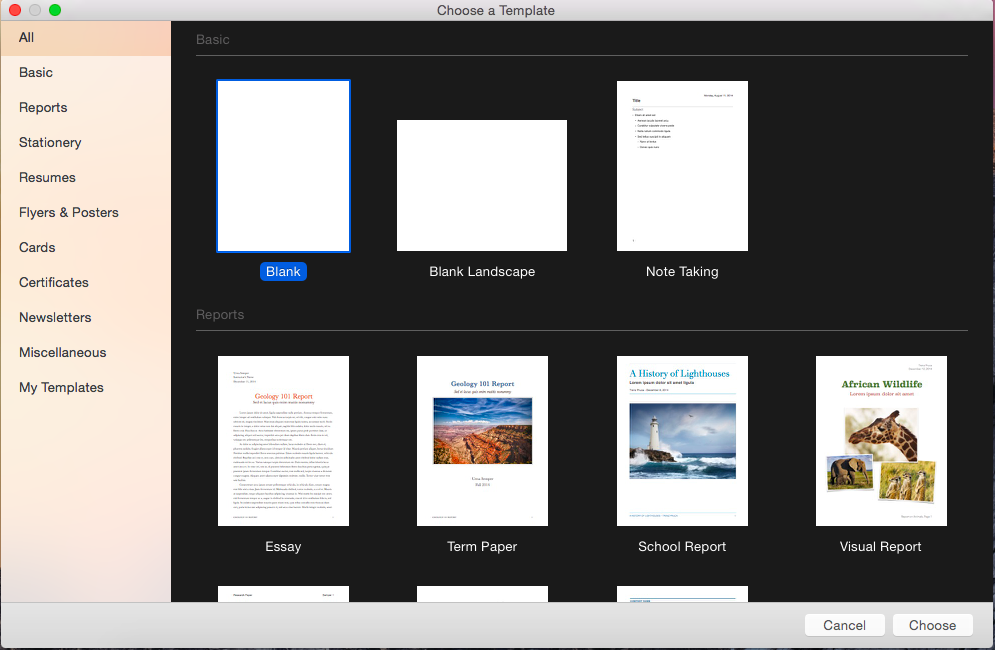This screenshot has height=650, width=995.
Task: Select the Essay report template
Action: click(283, 441)
